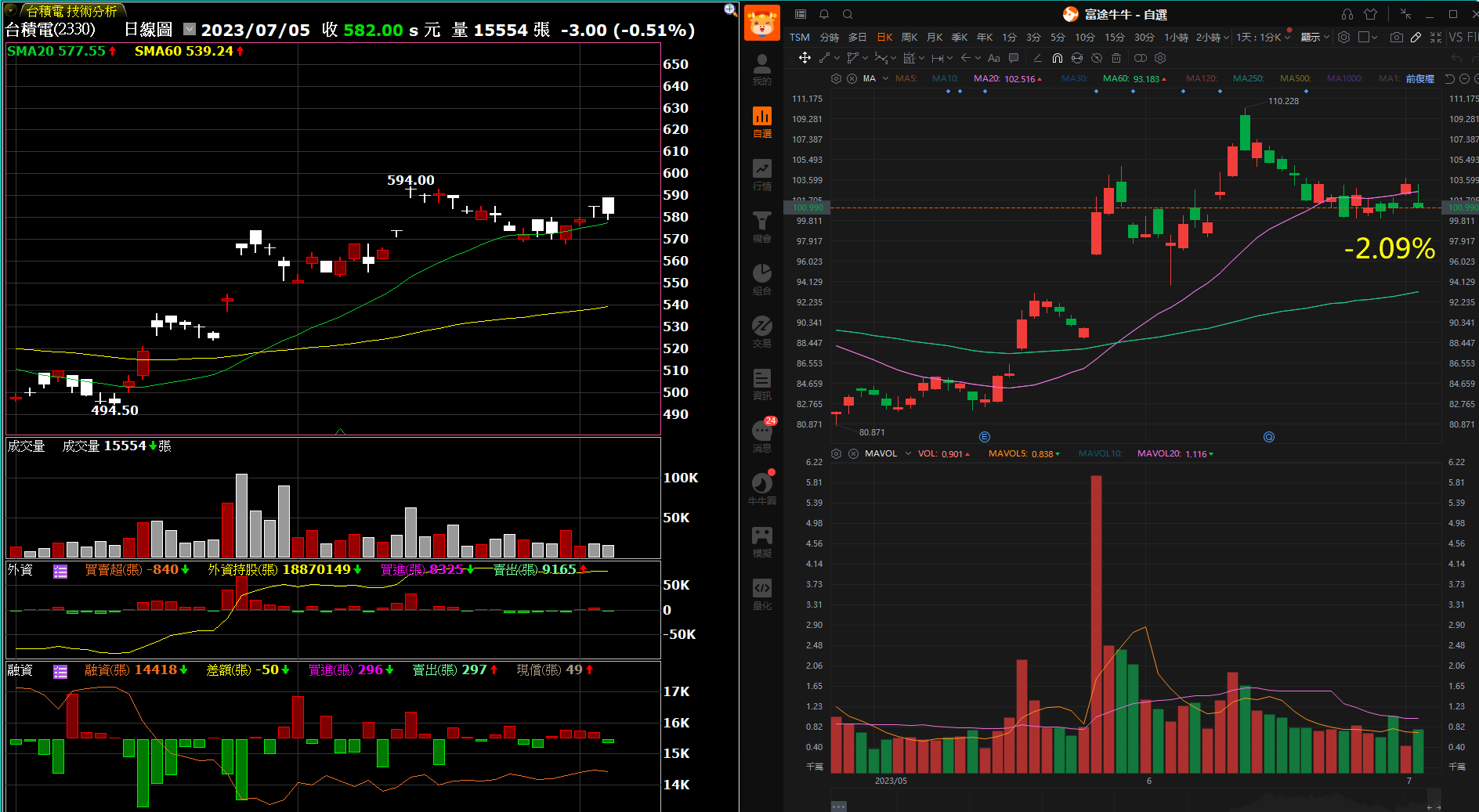Screen dimensions: 1479x812
Task: Select the text Aa annotation tool
Action: click(x=993, y=58)
